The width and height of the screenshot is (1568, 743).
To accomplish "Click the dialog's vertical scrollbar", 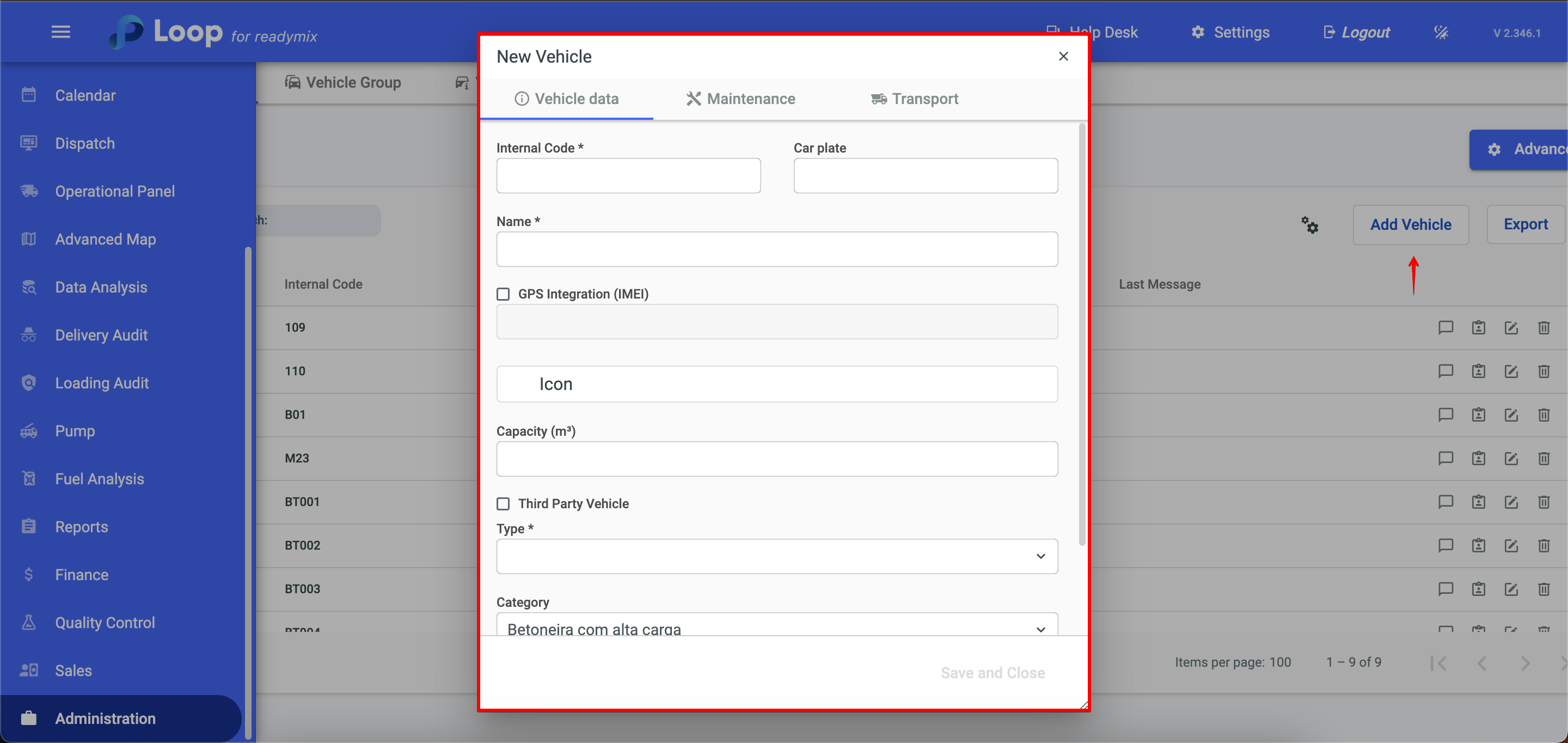I will coord(1082,335).
